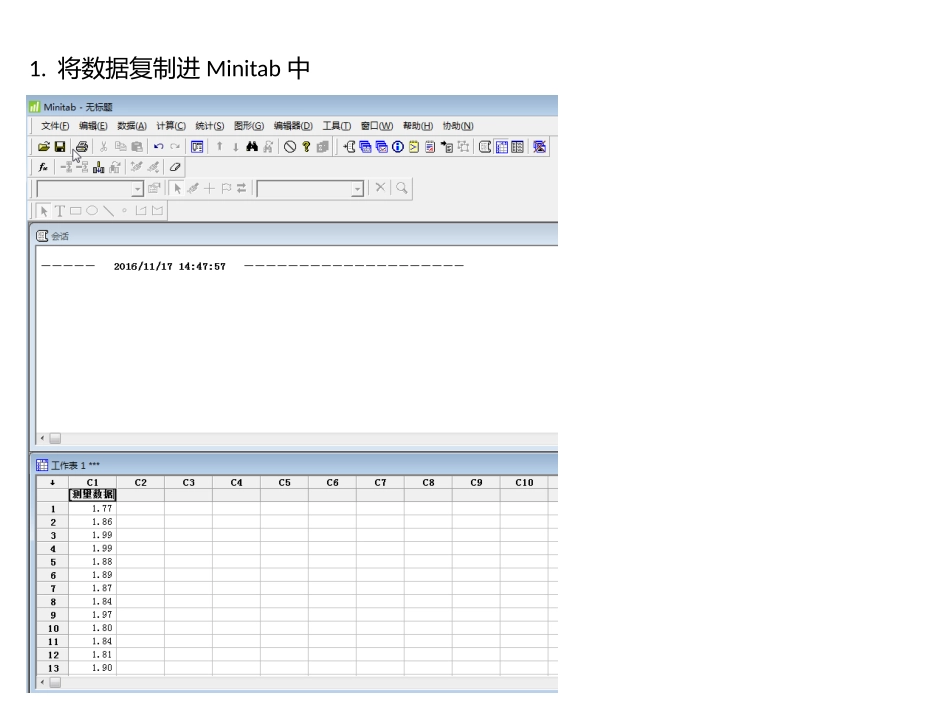Select the rectangle drawing tool
This screenshot has height=713, width=950.
(x=76, y=211)
